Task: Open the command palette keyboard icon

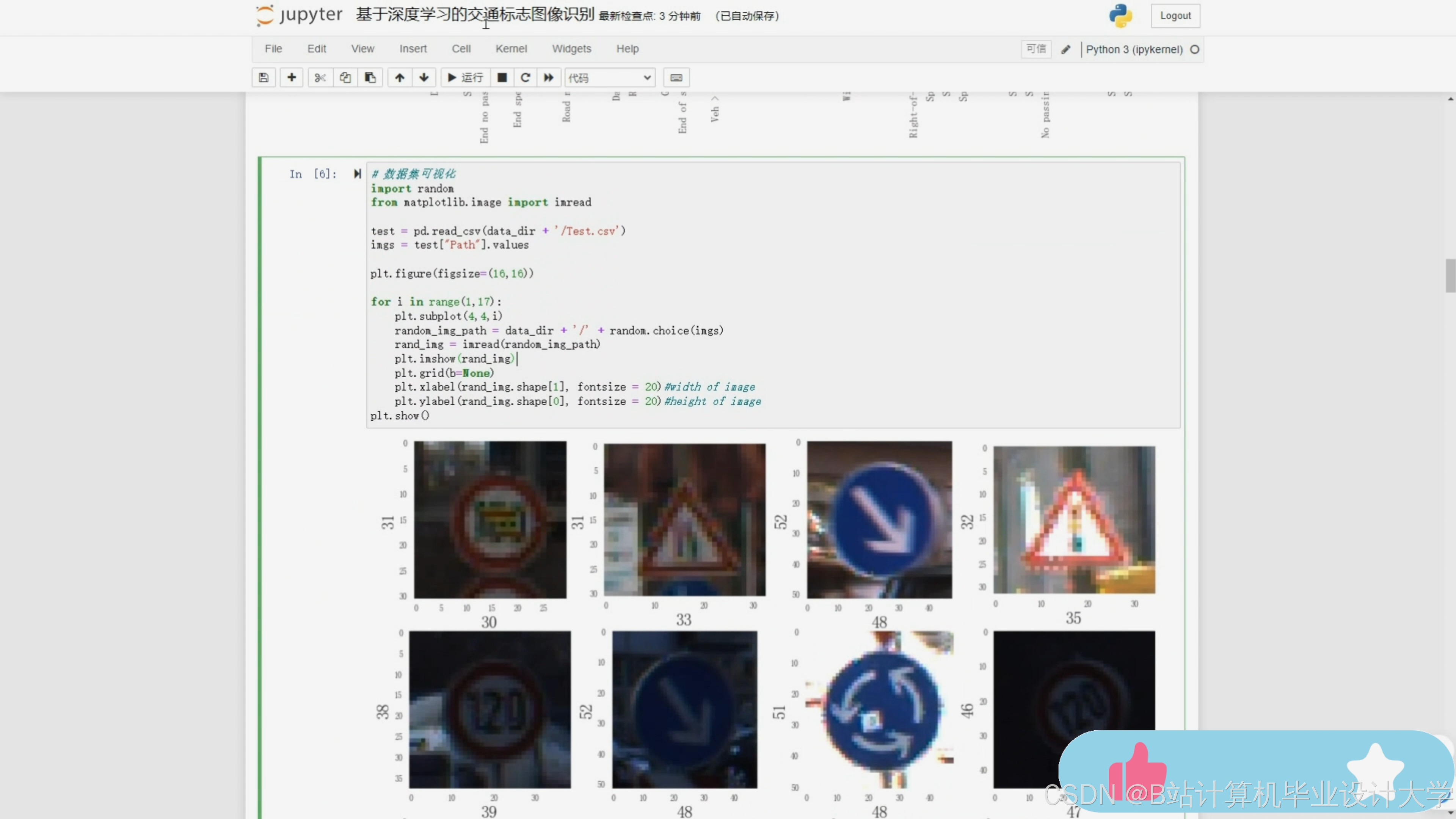Action: [x=676, y=77]
